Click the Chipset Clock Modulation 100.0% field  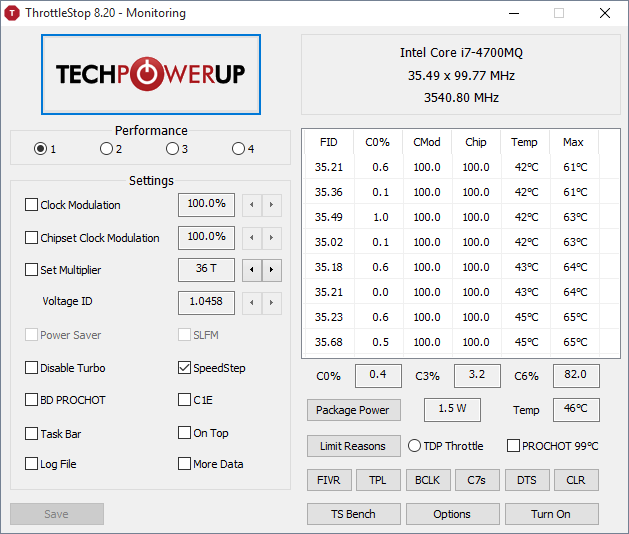[207, 238]
